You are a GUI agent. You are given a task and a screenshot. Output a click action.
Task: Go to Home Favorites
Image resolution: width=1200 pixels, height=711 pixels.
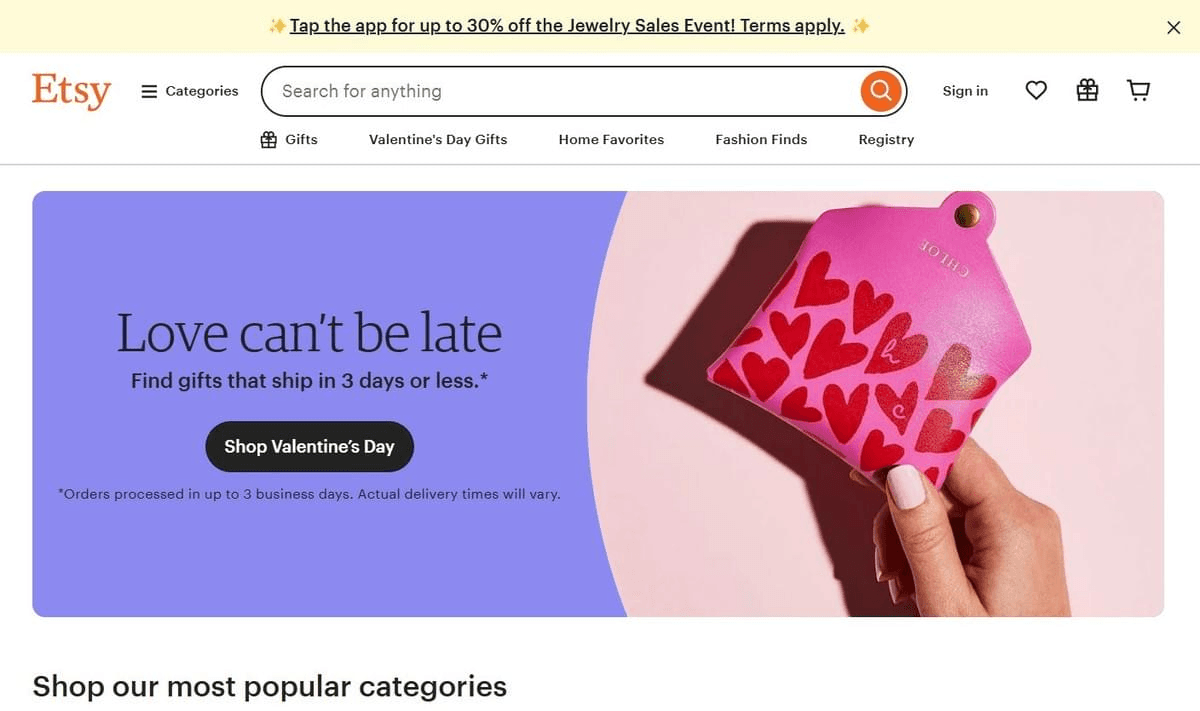pos(611,140)
